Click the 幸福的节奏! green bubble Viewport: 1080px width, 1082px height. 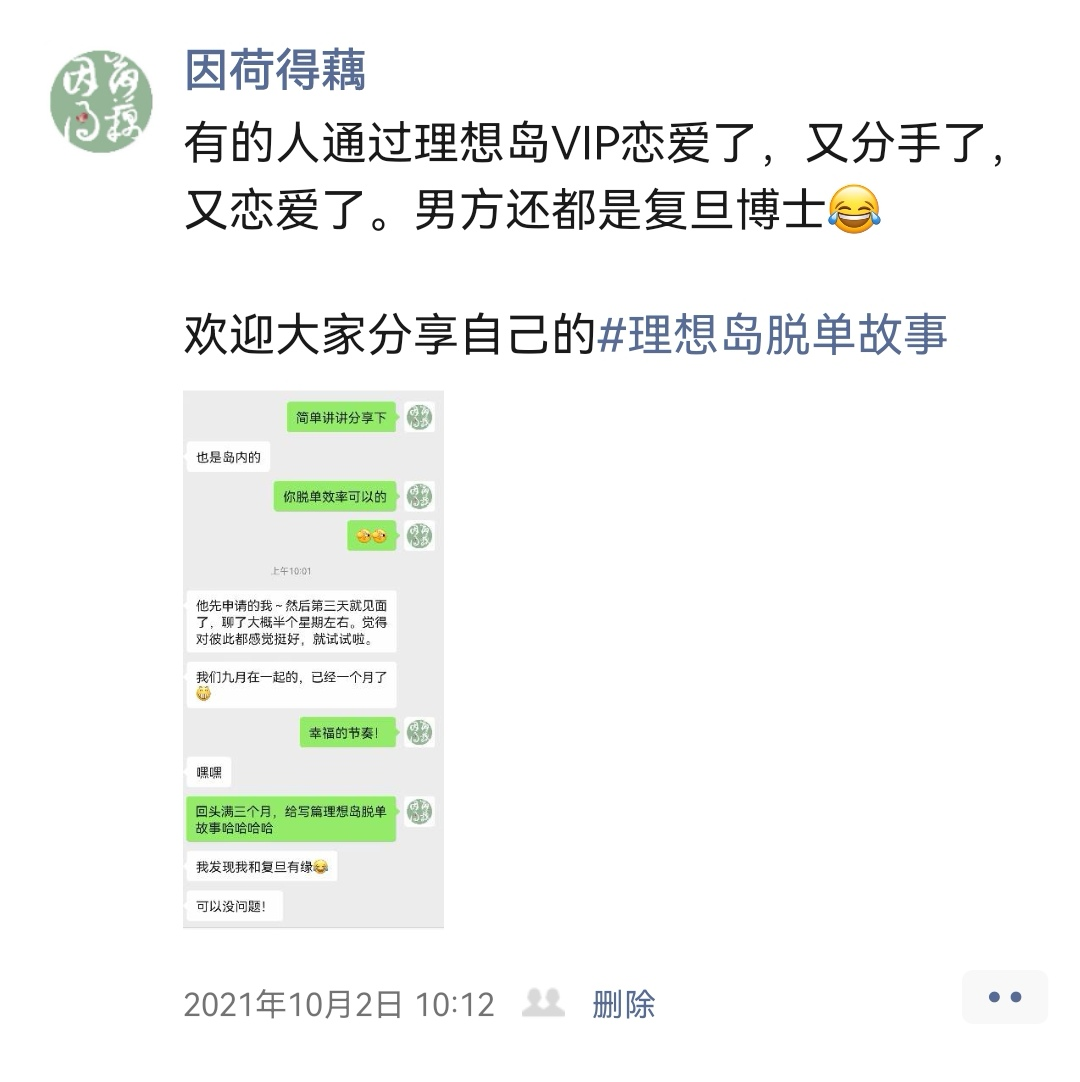348,733
